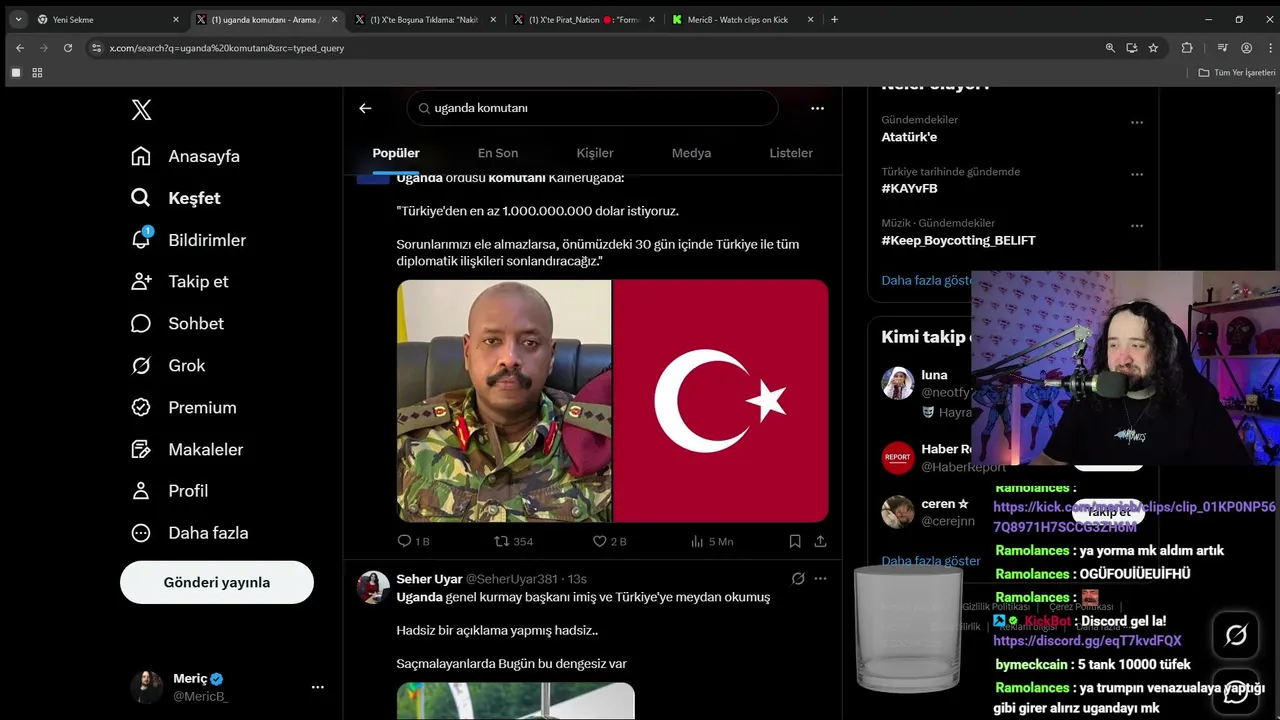Open Sohbet chat page
This screenshot has width=1280, height=720.
point(177,323)
